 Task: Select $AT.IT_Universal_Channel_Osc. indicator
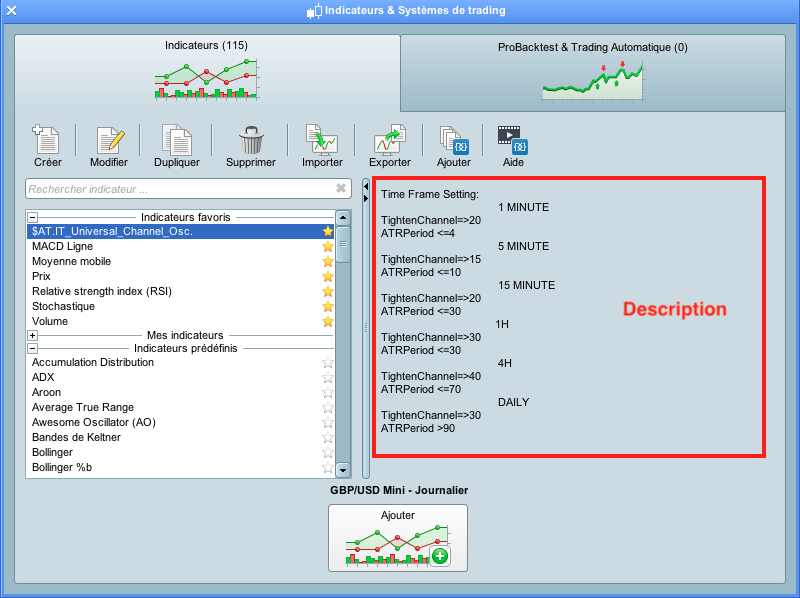click(x=181, y=231)
